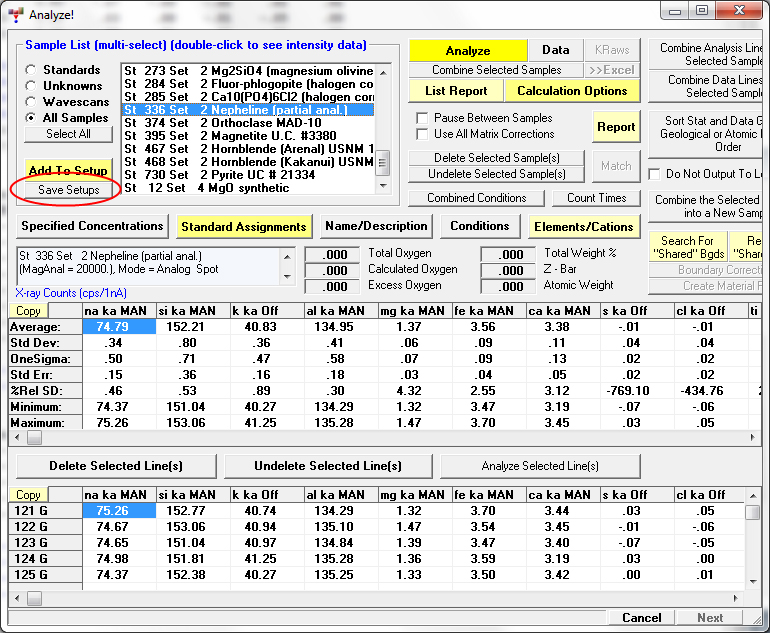Choose the Wavescans radio option
Viewport: 770px width, 633px height.
[32, 102]
